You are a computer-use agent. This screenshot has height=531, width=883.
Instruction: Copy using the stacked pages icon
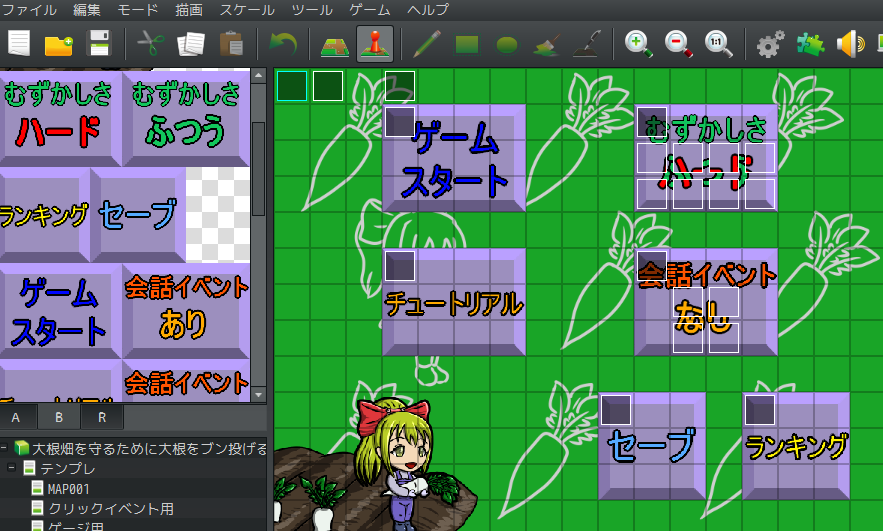(190, 44)
